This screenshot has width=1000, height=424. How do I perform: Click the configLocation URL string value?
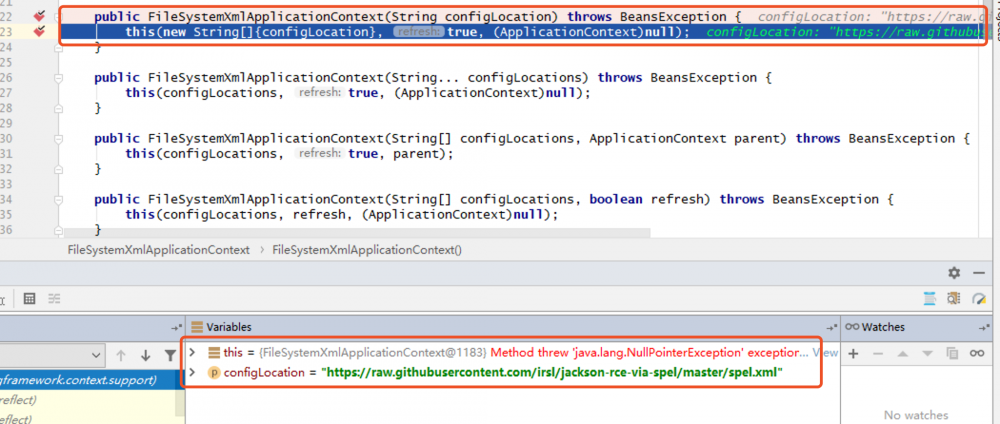coord(552,373)
